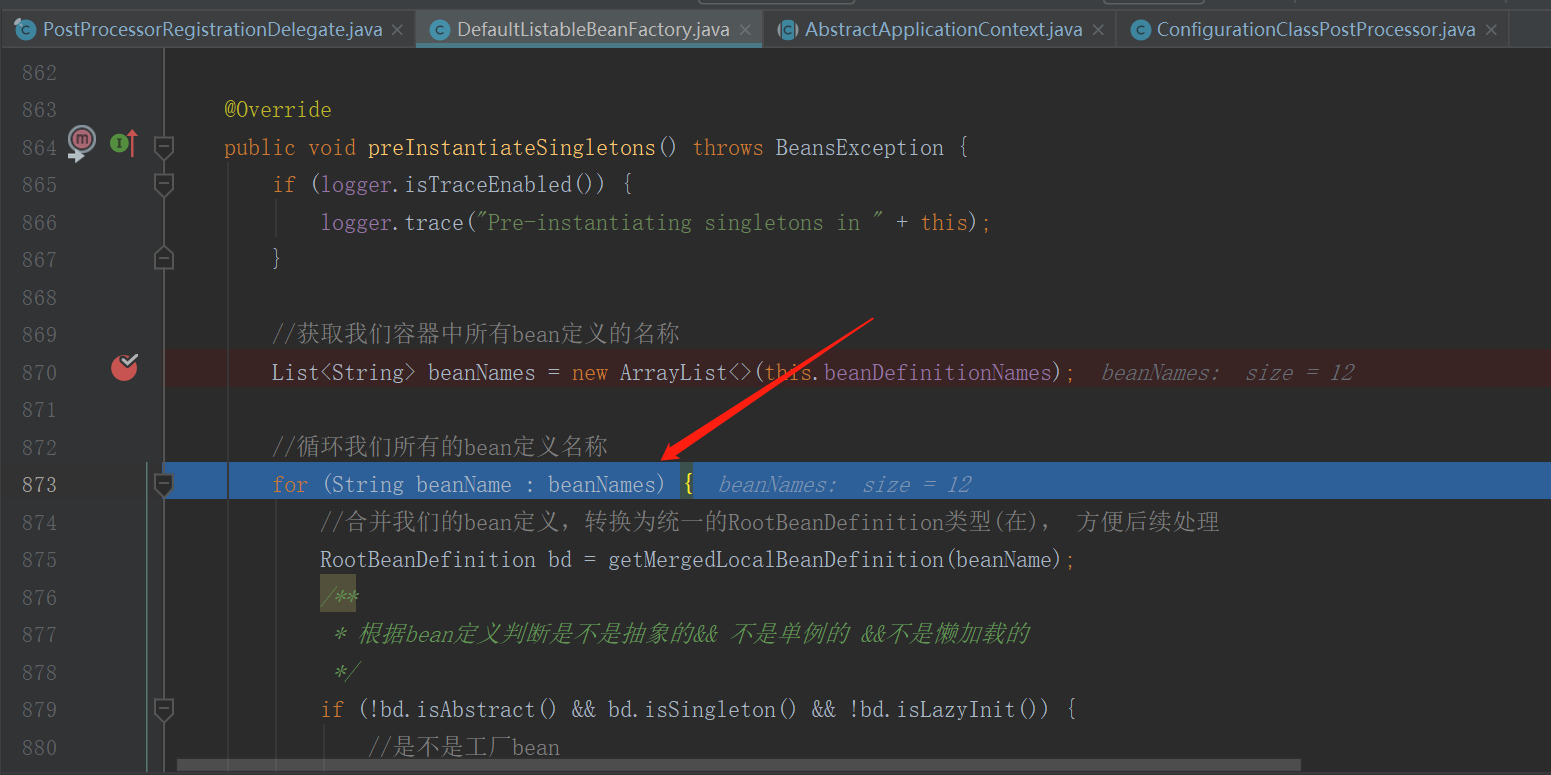The height and width of the screenshot is (775, 1551).
Task: Click the Javadoc opening '/**' on line 876
Action: (339, 598)
